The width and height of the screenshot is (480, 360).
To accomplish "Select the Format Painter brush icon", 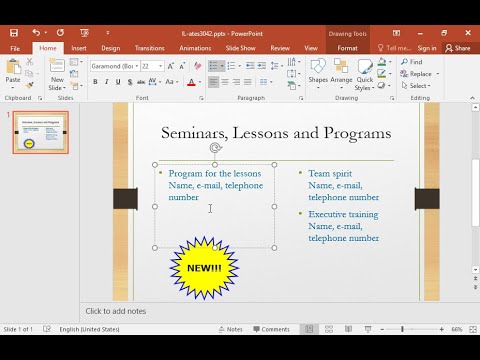I will [30, 86].
